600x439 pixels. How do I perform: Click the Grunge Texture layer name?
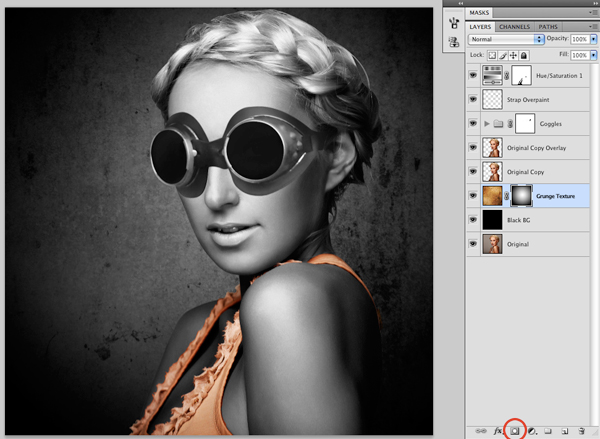(x=555, y=196)
